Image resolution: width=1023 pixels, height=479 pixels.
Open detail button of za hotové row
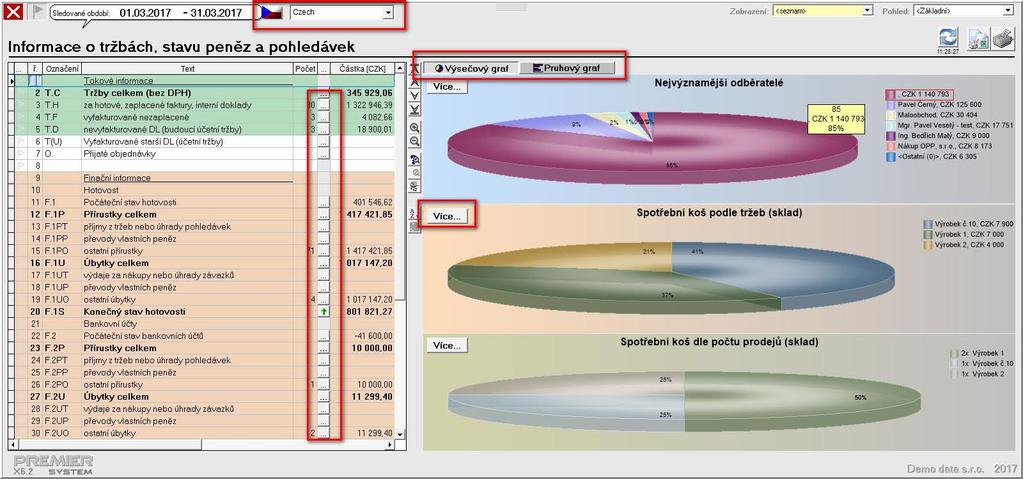tap(324, 105)
